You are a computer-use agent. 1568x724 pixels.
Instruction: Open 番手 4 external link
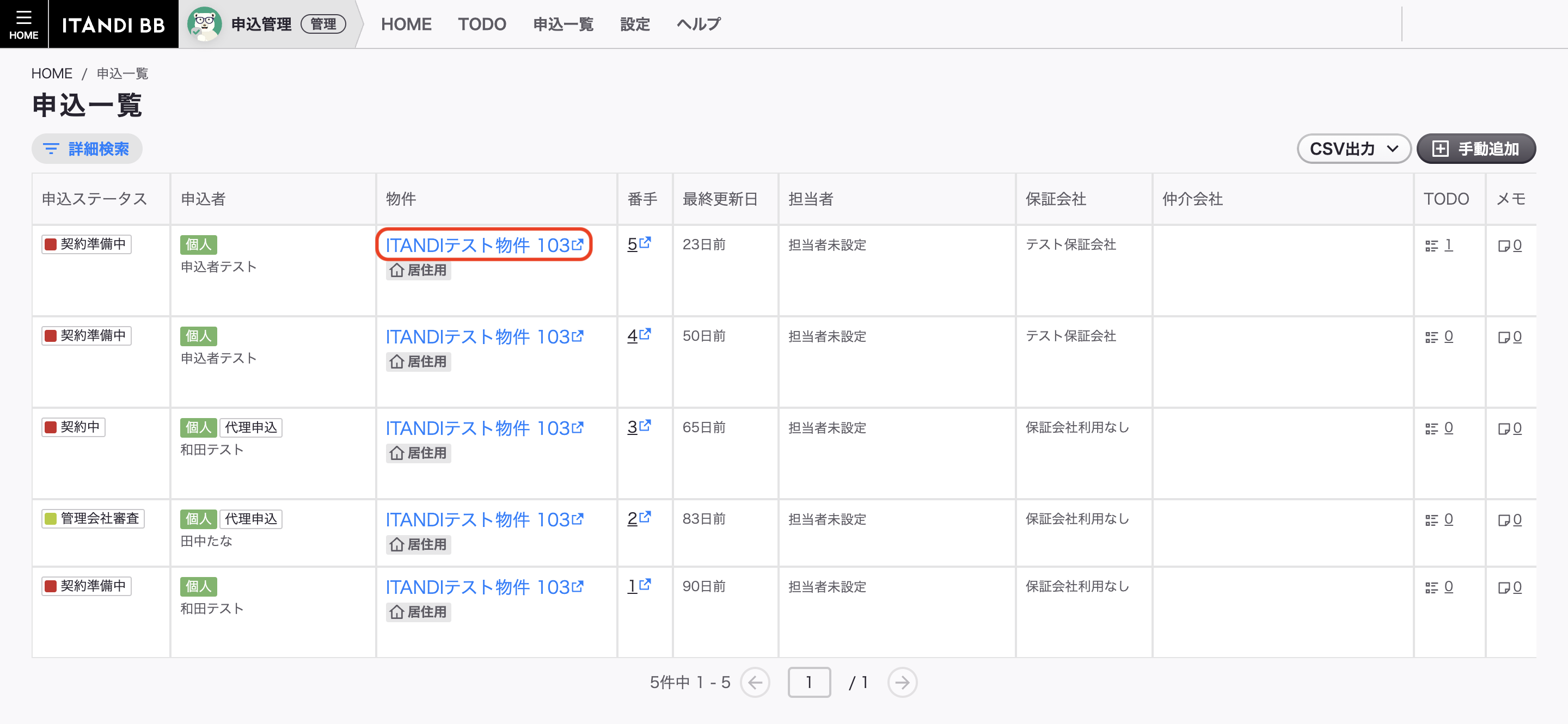[x=639, y=335]
